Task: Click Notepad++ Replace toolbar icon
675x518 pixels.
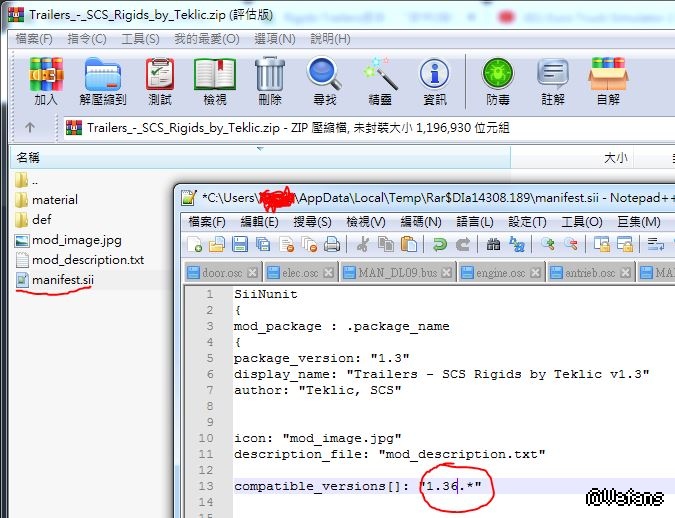Action: (x=517, y=245)
